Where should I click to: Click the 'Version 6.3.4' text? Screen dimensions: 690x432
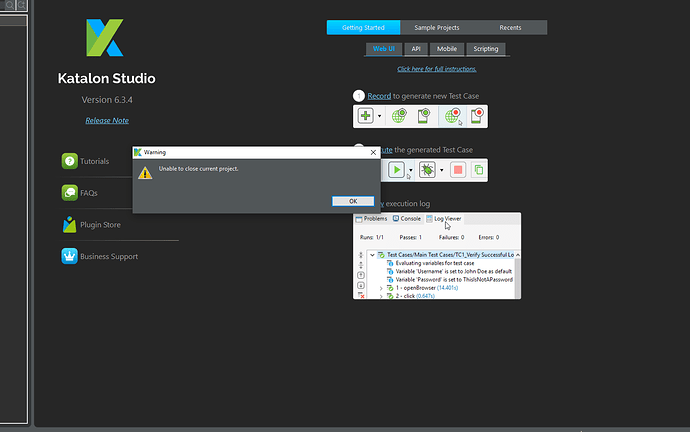coord(107,100)
